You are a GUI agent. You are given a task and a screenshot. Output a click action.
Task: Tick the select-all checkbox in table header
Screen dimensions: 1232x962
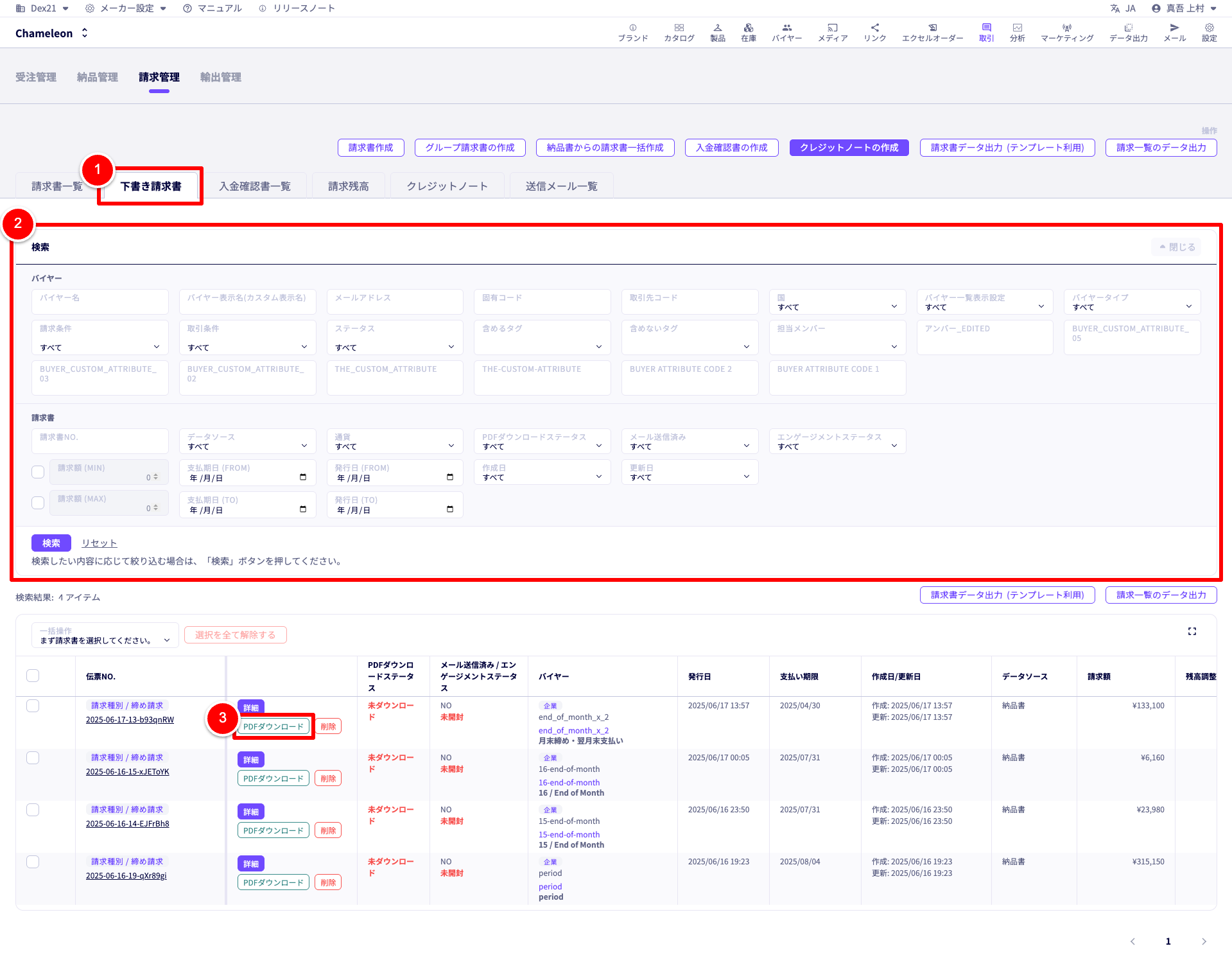pyautogui.click(x=33, y=676)
